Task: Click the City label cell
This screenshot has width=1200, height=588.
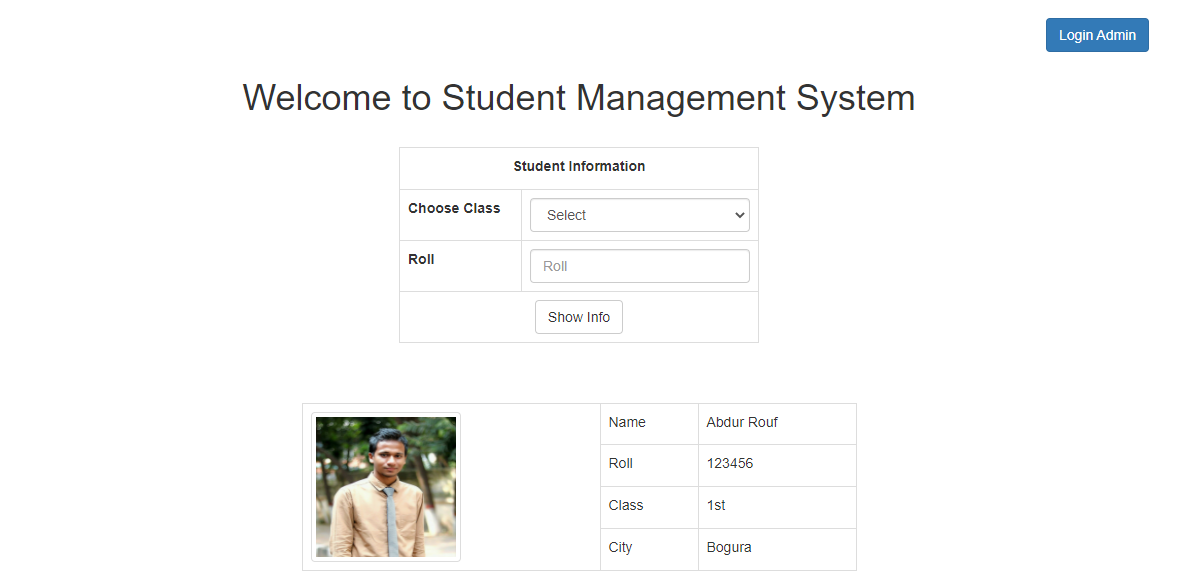Action: [620, 548]
